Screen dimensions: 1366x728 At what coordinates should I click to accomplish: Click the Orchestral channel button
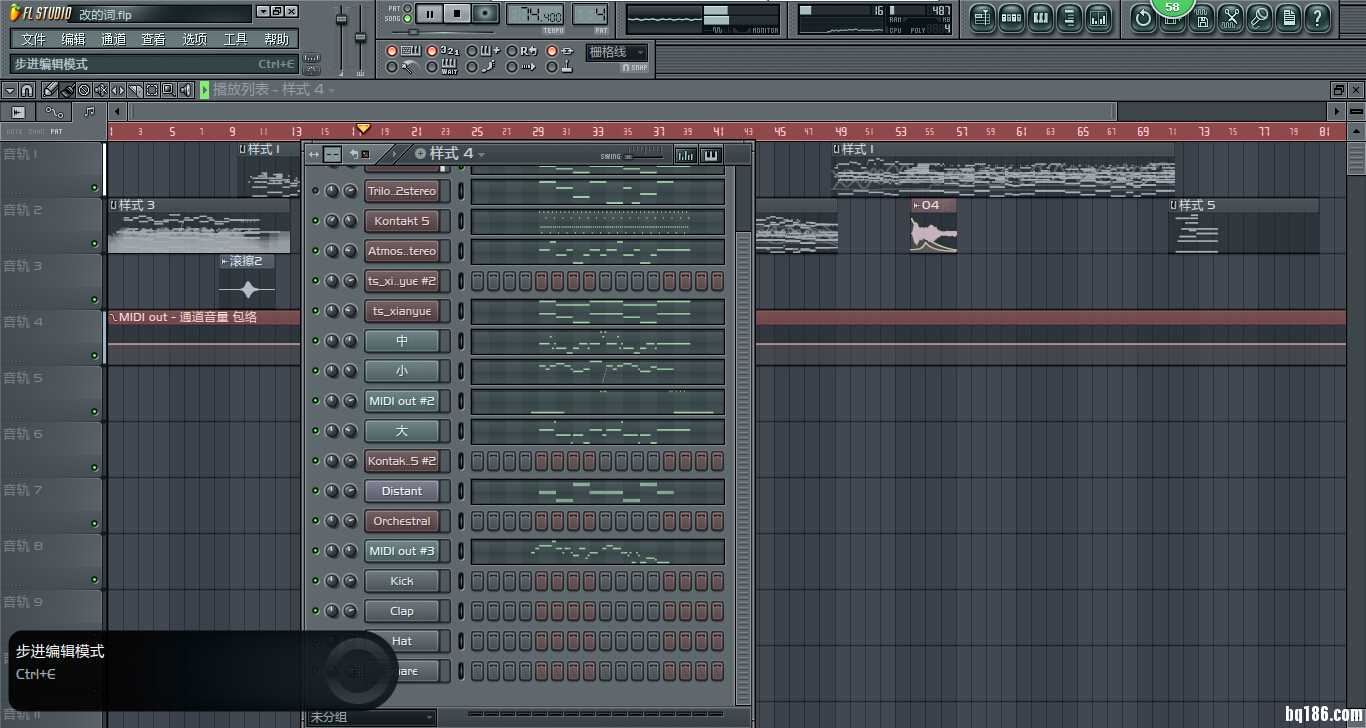pos(402,521)
